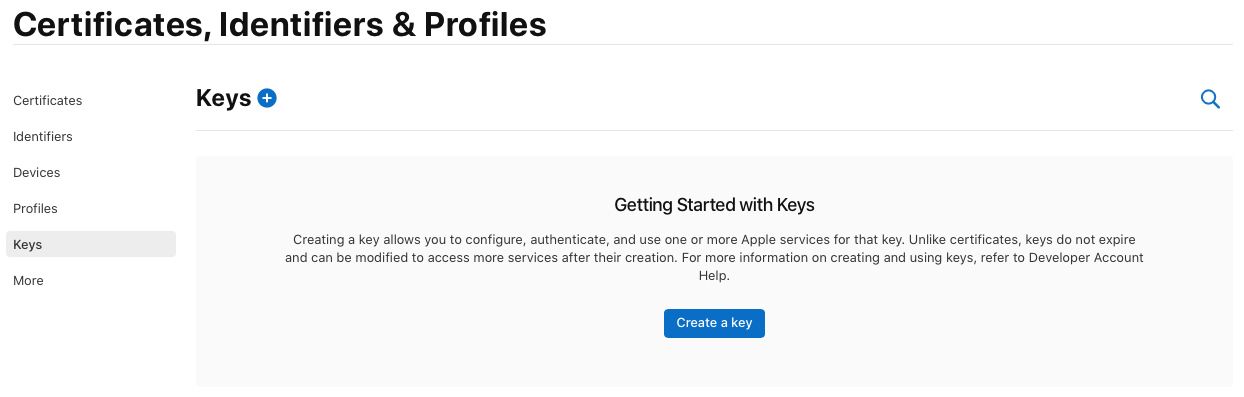Screen dimensions: 1244x397
Task: Click the Getting Started with Keys heading
Action: [x=714, y=205]
